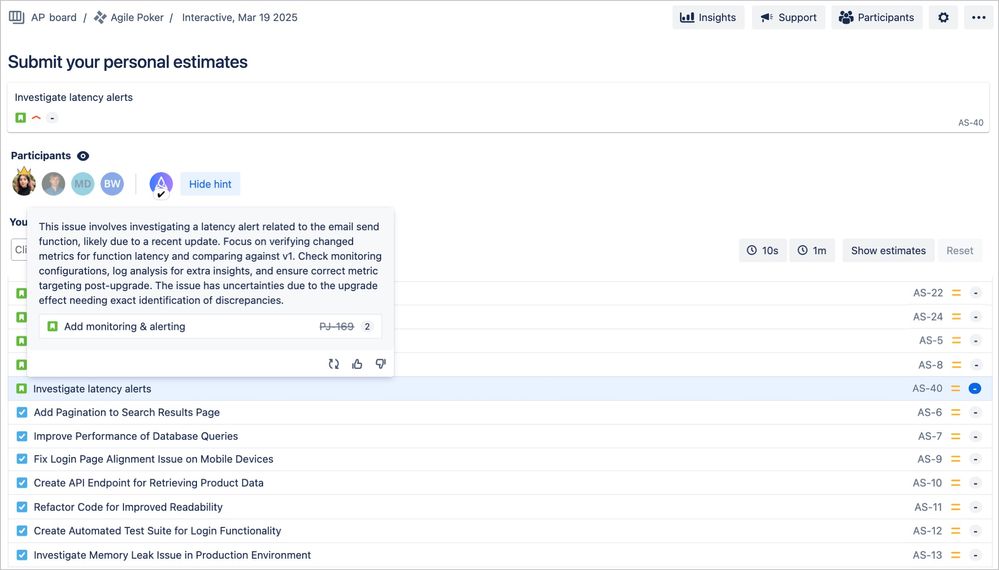
Task: Click the task type icon for Add Pagination
Action: coord(22,412)
